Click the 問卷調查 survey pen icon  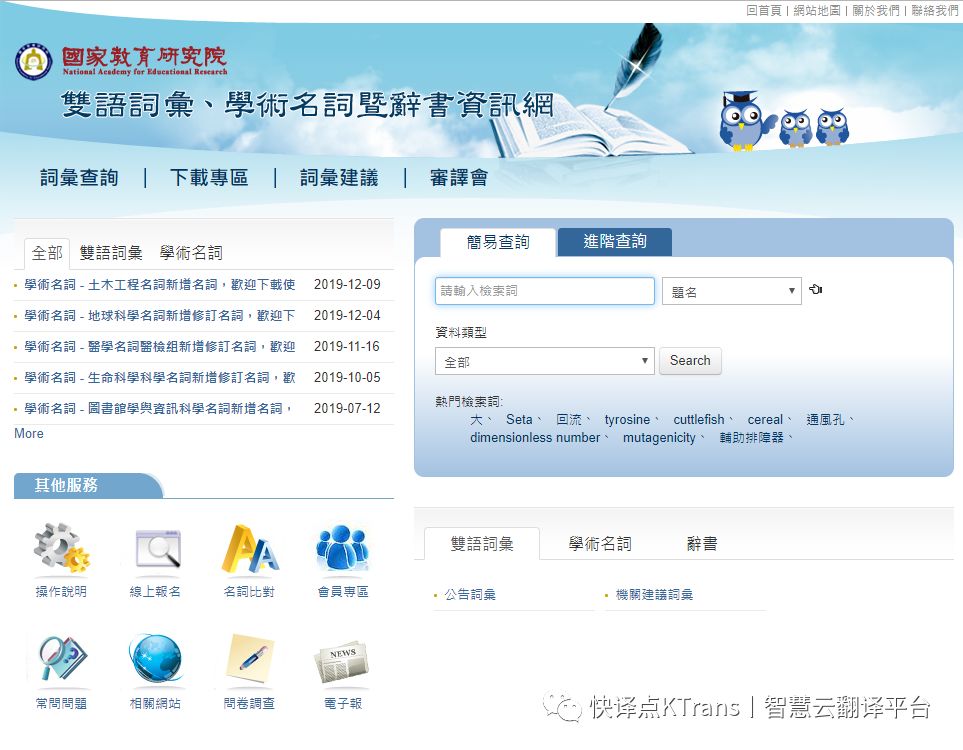pyautogui.click(x=250, y=661)
